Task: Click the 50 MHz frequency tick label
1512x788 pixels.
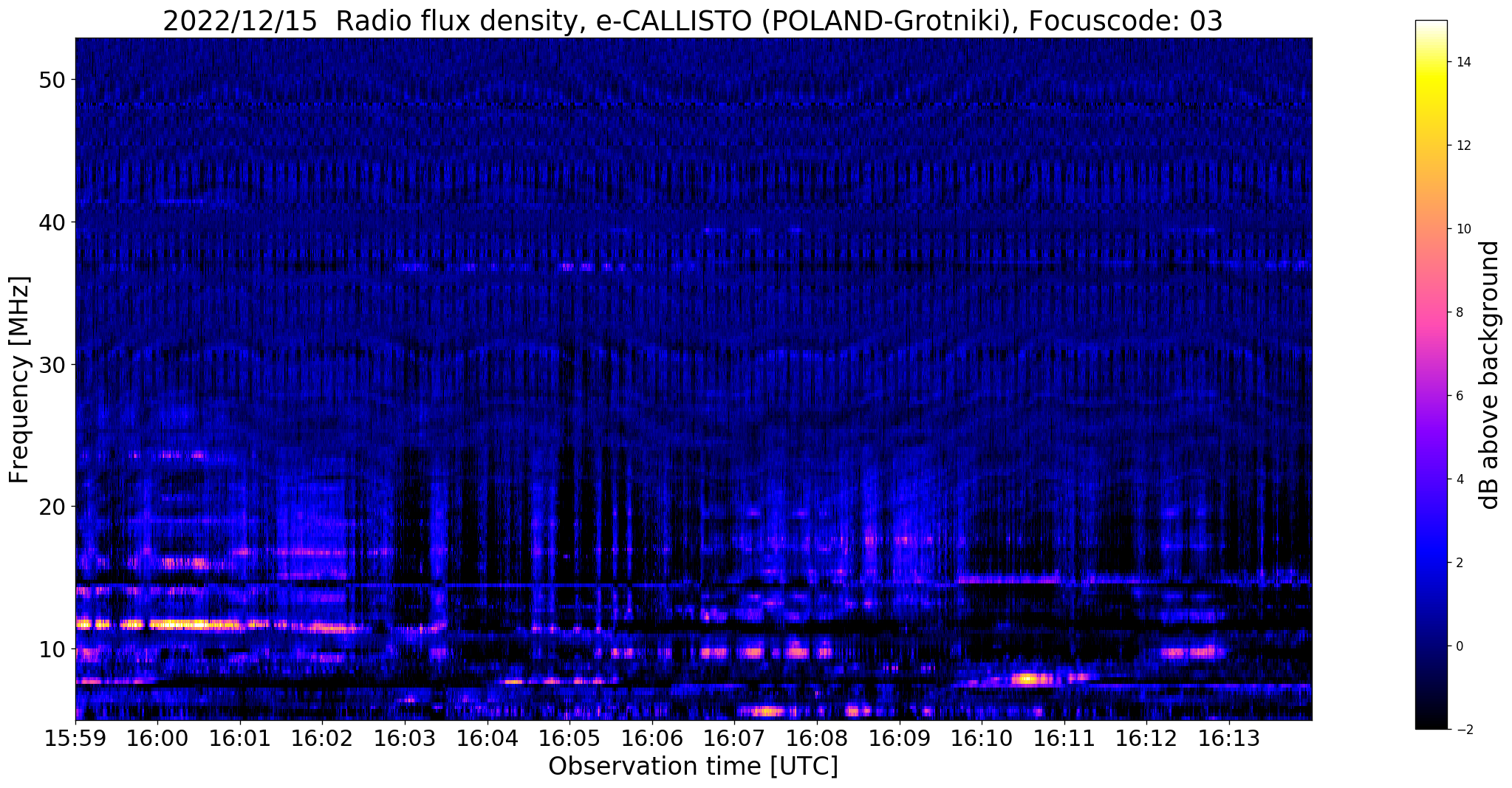Action: click(x=52, y=80)
